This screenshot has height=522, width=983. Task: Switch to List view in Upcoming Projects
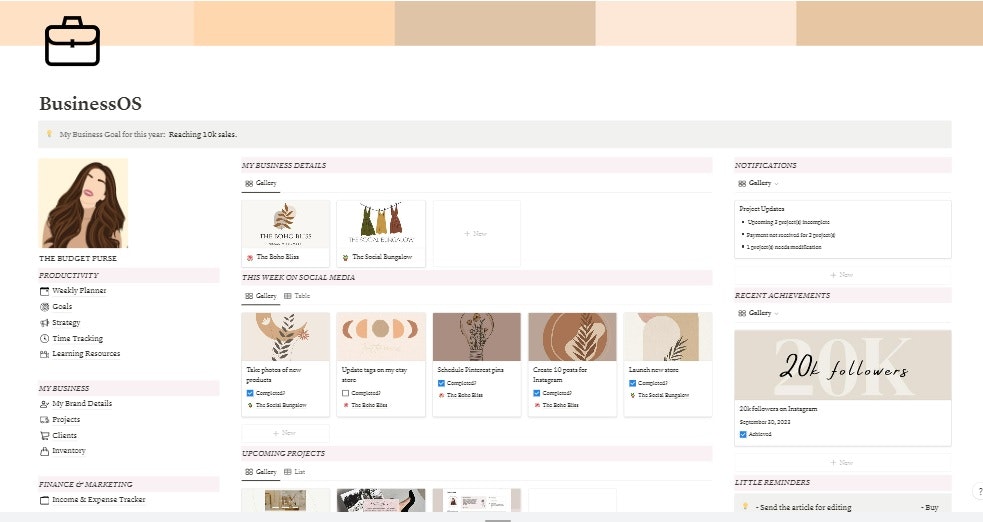click(295, 472)
